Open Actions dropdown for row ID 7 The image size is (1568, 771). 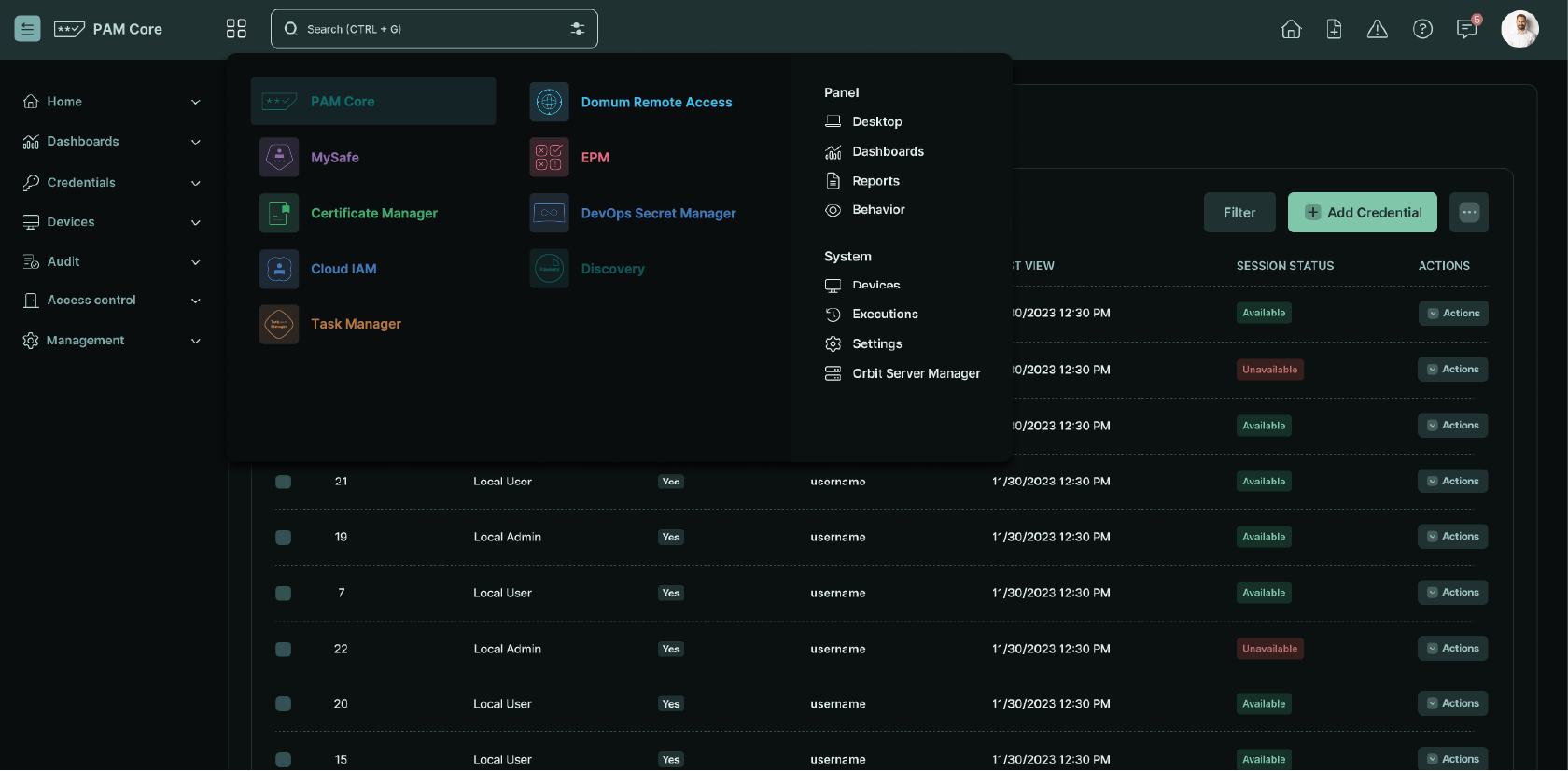point(1452,593)
